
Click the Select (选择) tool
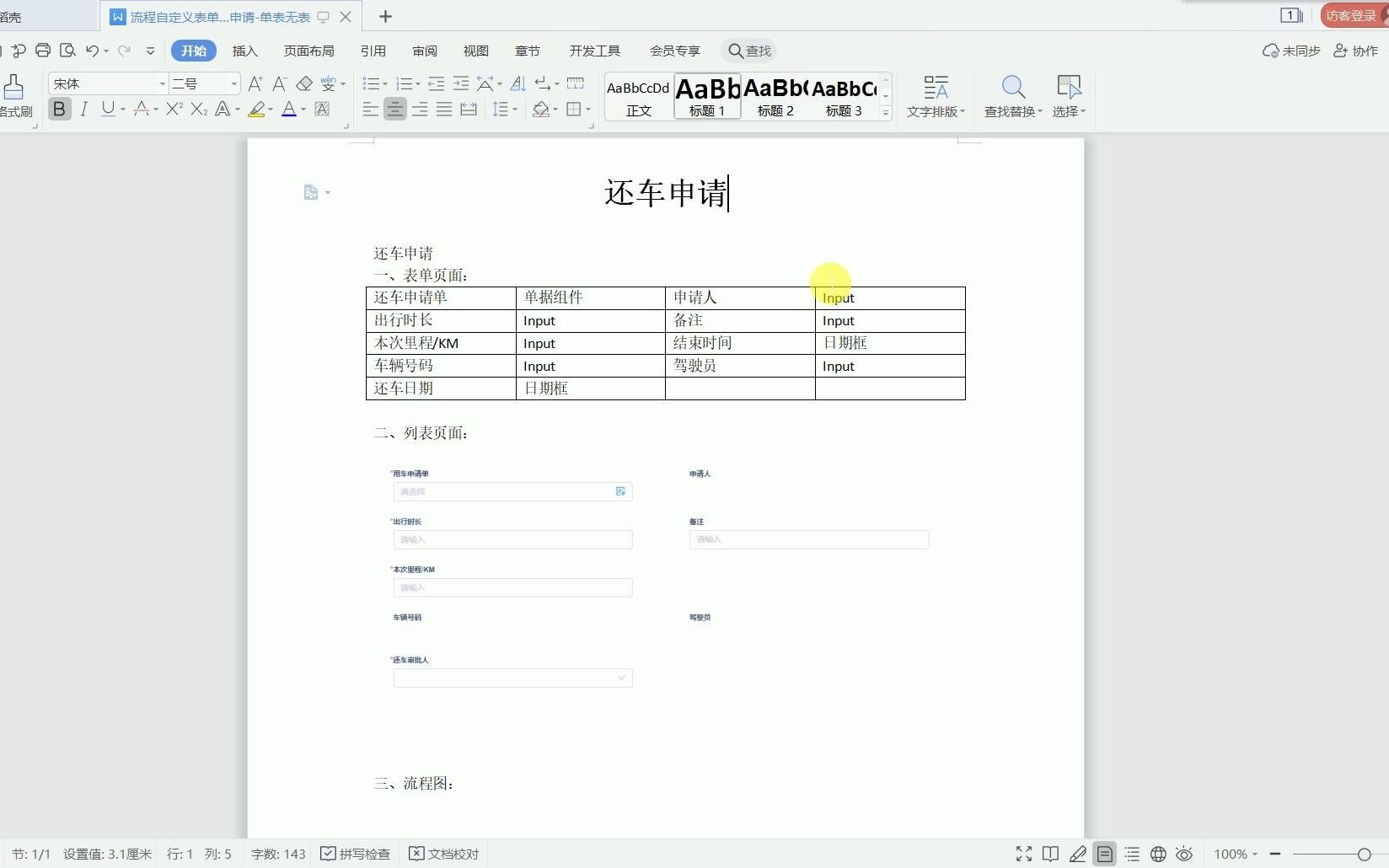(1069, 96)
